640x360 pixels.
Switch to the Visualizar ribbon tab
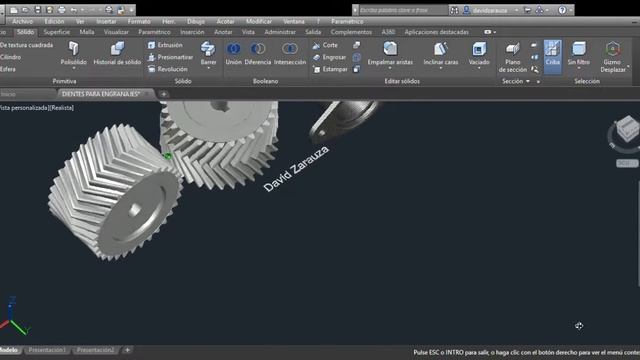[116, 32]
